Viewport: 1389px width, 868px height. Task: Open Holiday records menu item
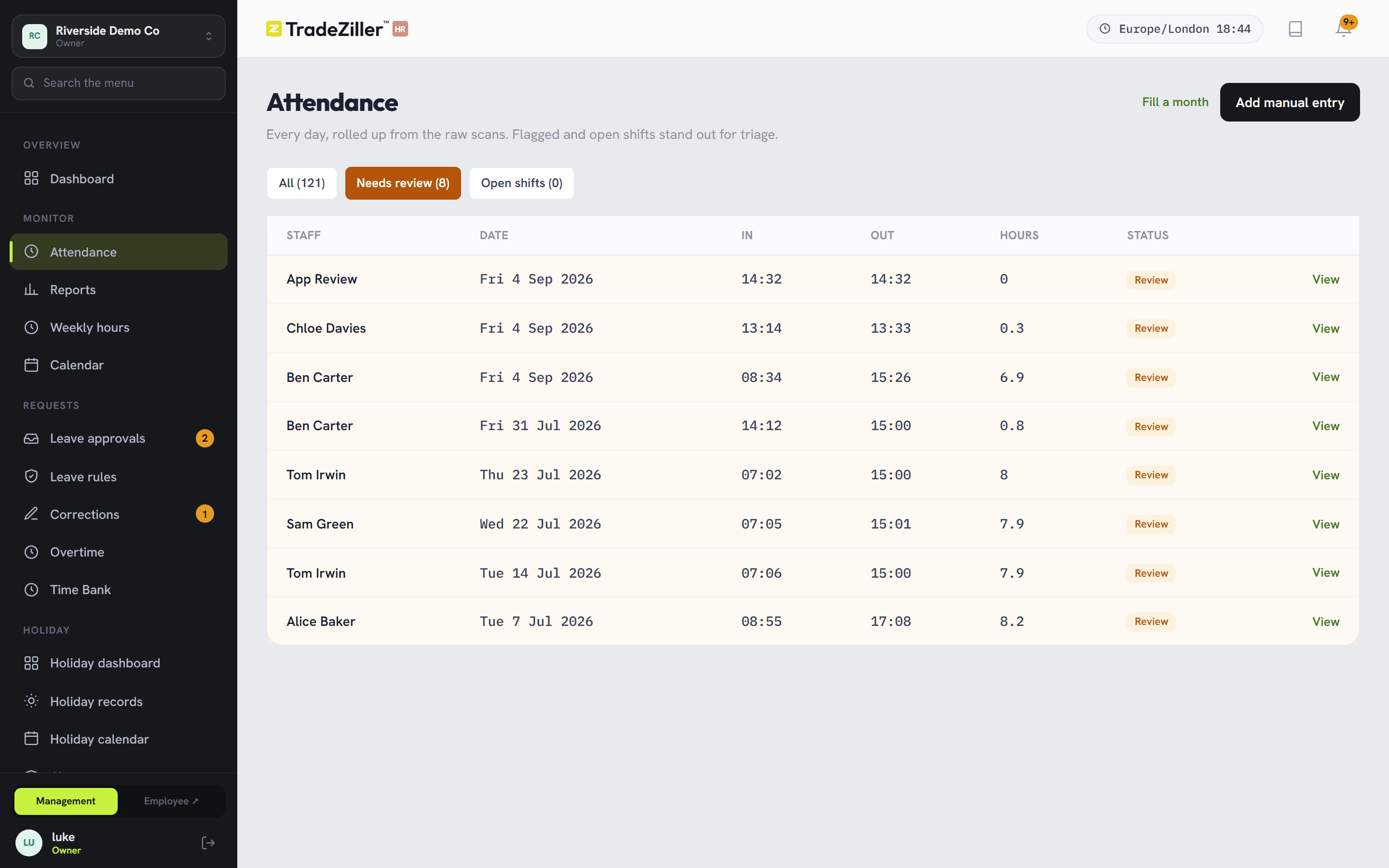[118, 701]
